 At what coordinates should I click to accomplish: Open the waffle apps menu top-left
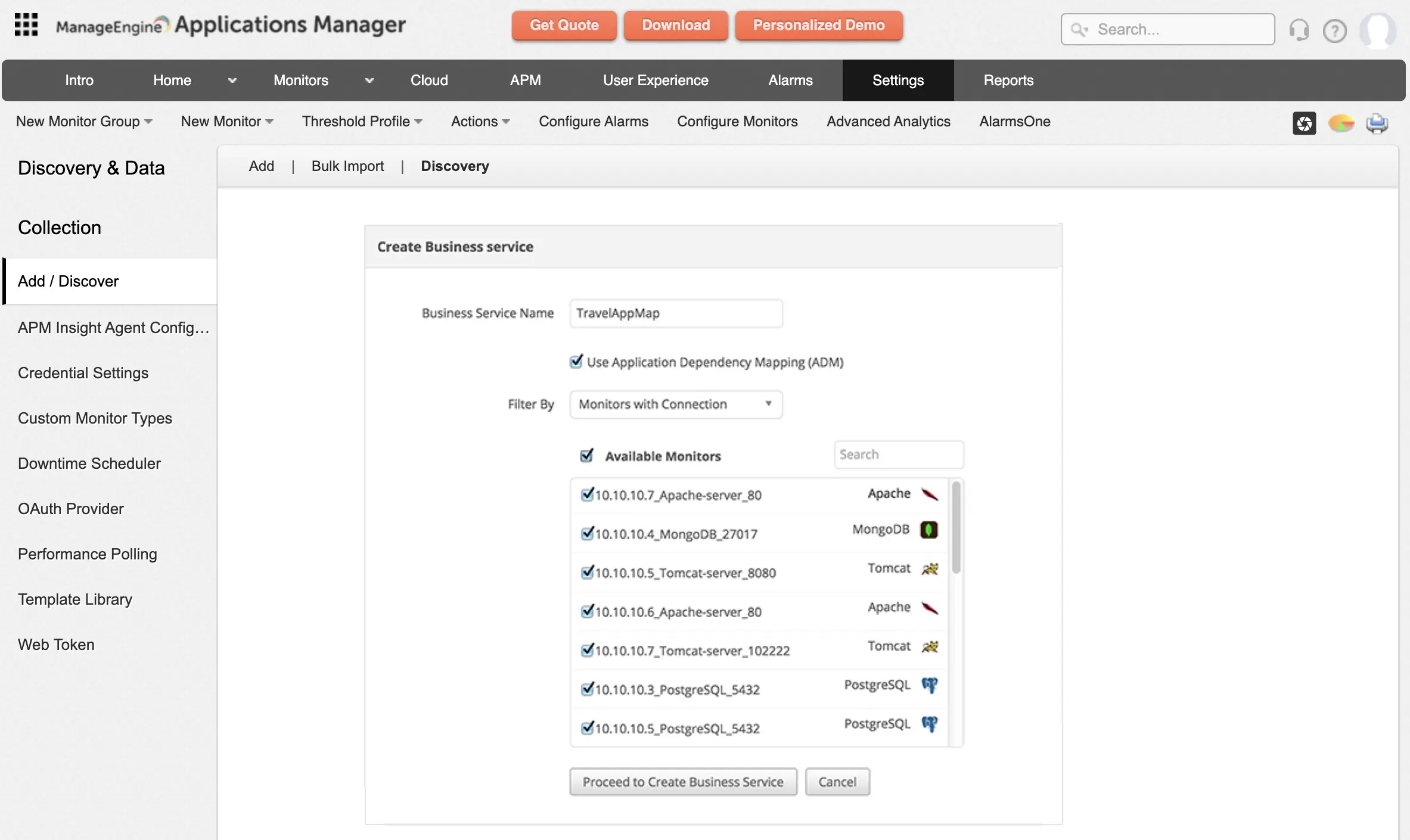coord(26,25)
